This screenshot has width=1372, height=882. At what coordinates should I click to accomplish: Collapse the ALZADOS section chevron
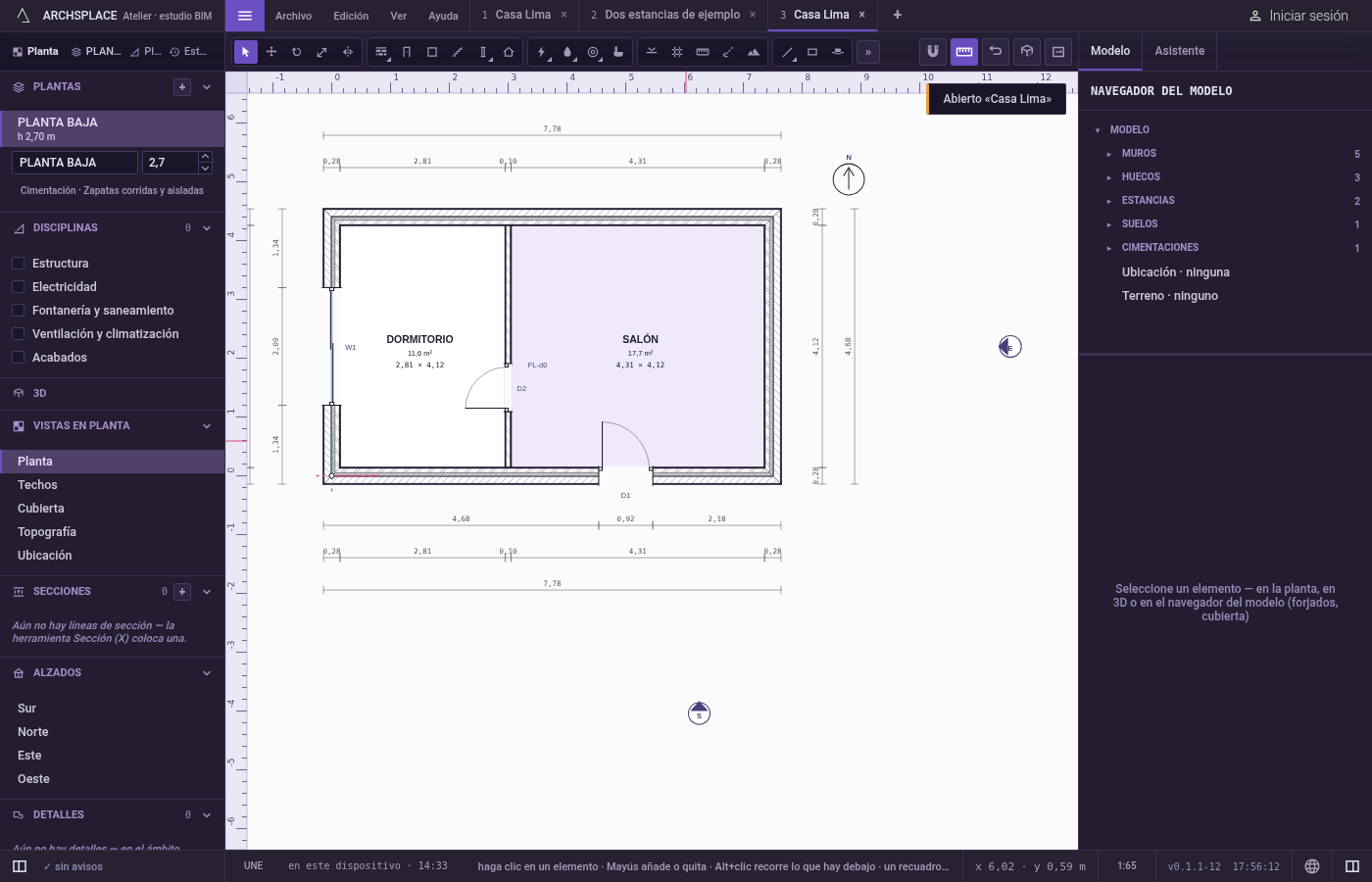click(207, 673)
